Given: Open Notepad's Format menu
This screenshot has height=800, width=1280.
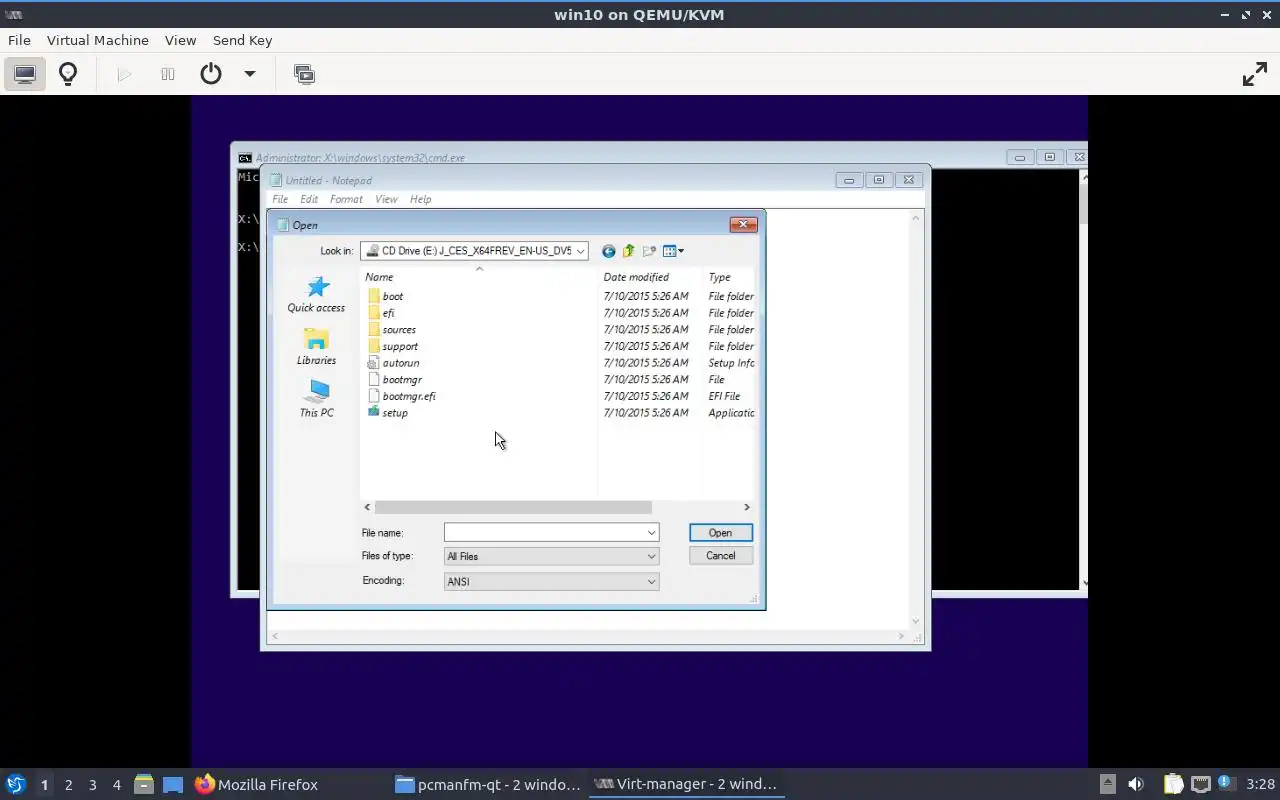Looking at the screenshot, I should 346,199.
